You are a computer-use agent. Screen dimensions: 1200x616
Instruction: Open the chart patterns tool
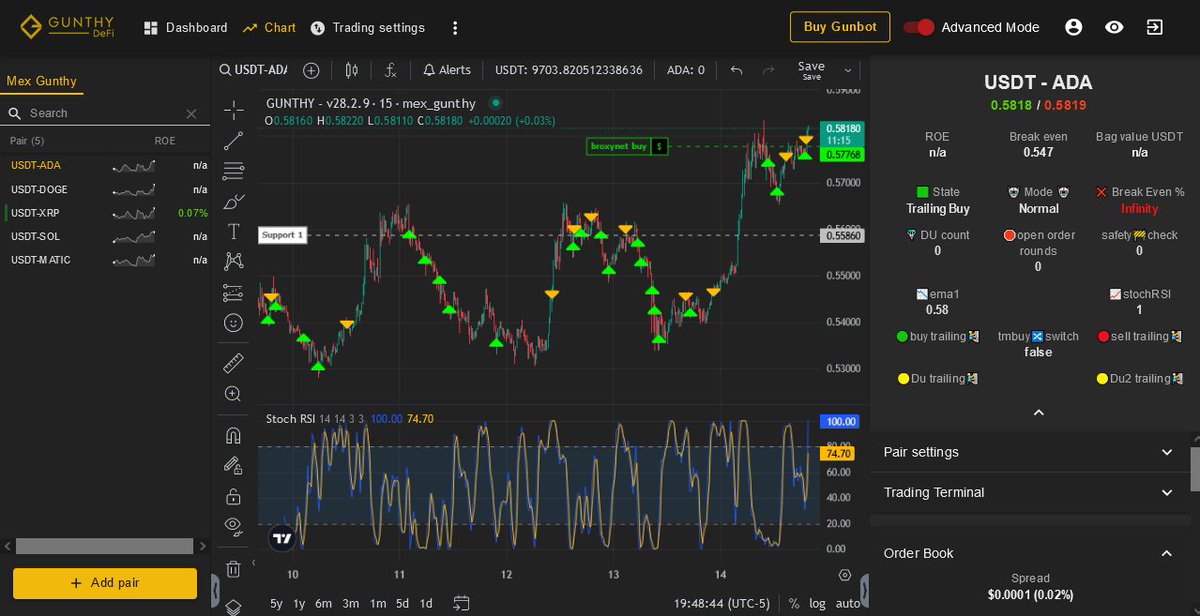233,262
